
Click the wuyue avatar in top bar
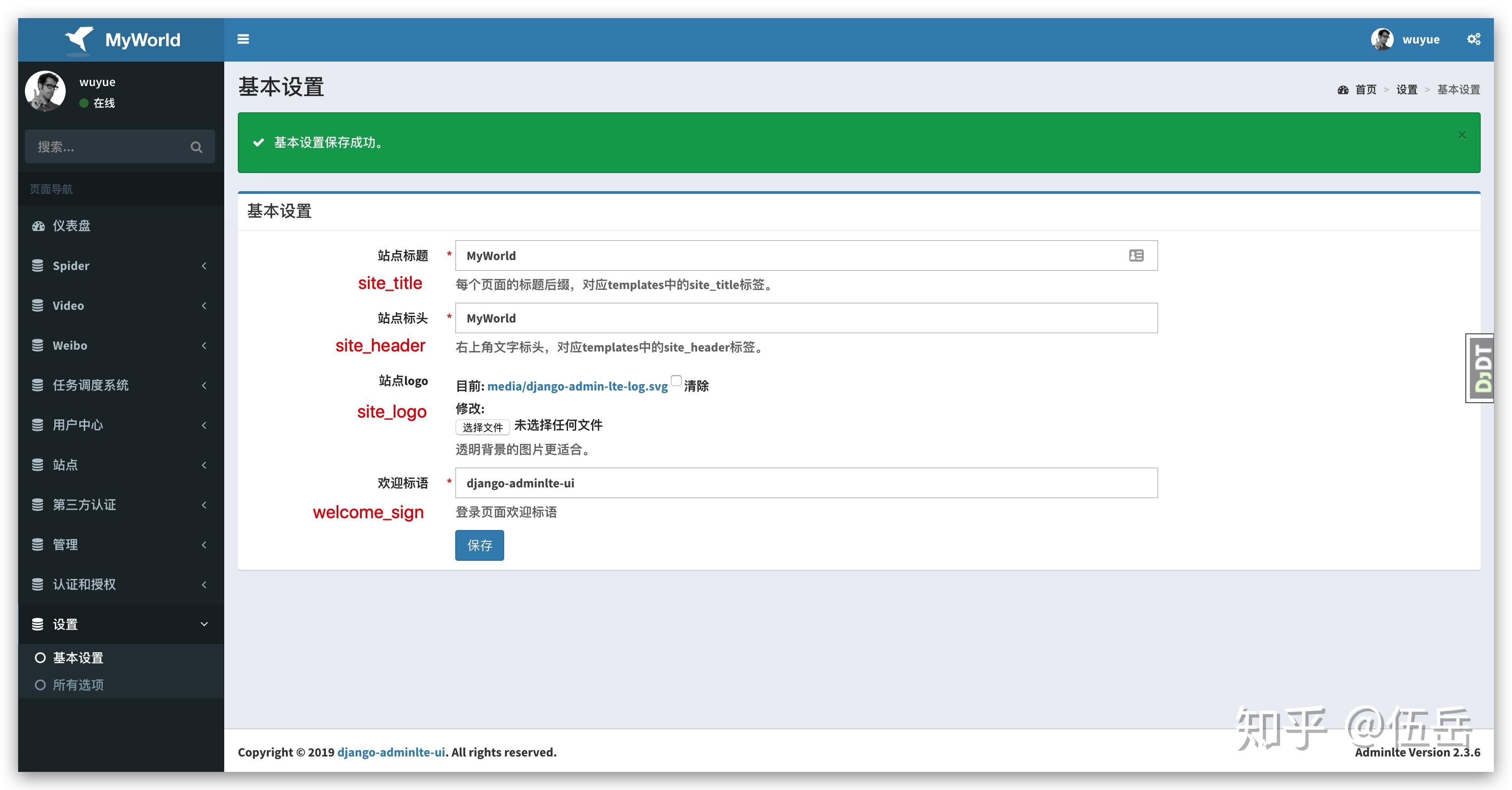click(1383, 39)
